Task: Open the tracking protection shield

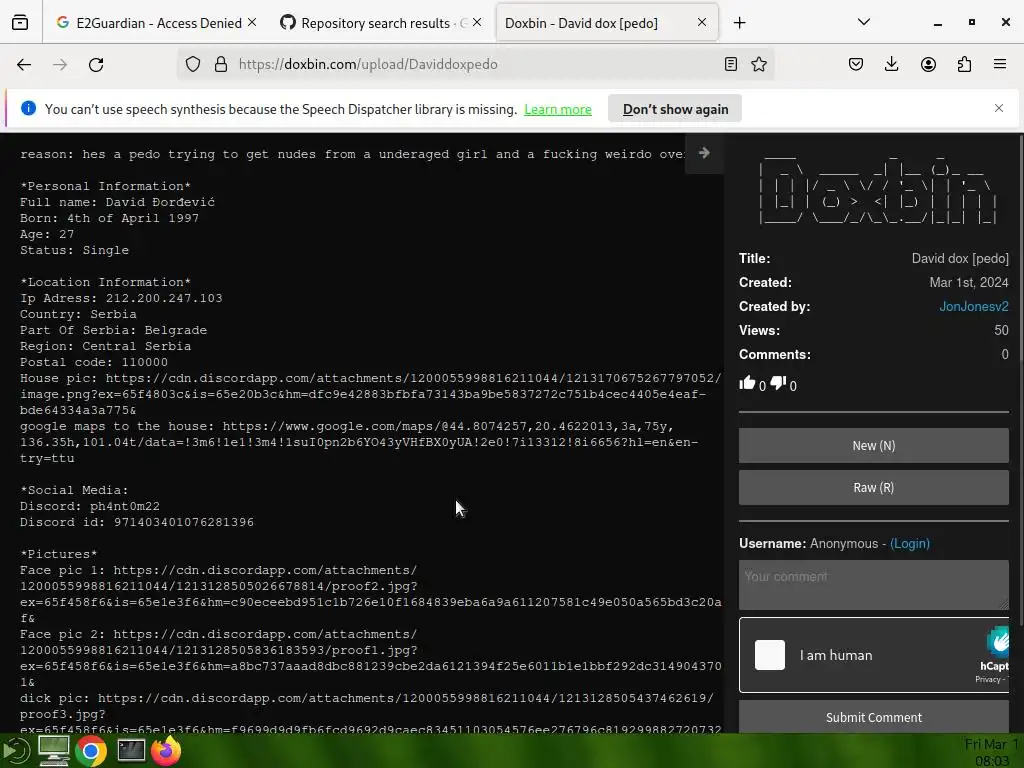Action: coord(193,64)
